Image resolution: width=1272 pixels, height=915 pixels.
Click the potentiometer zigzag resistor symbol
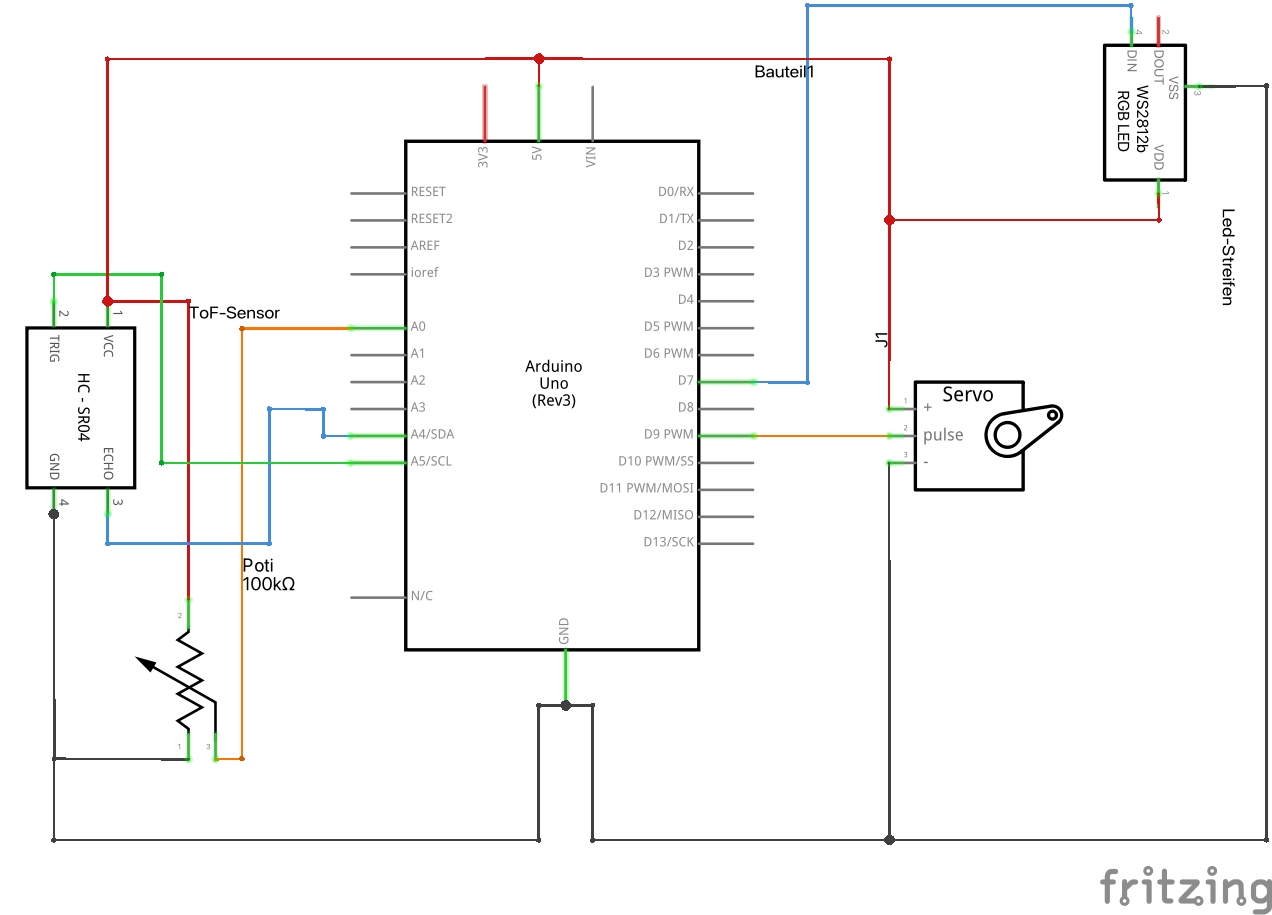190,679
